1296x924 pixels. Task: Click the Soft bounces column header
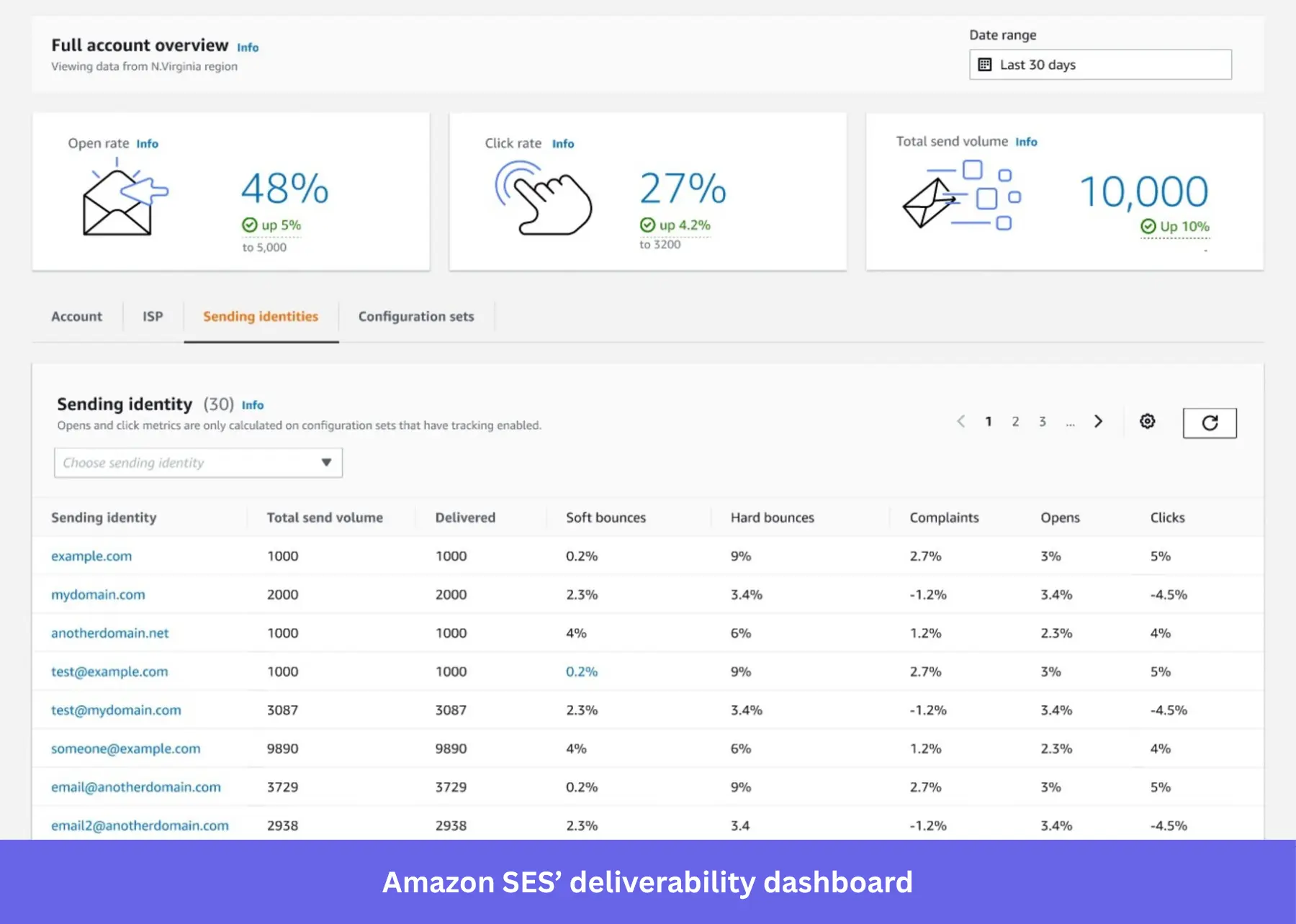pyautogui.click(x=606, y=517)
